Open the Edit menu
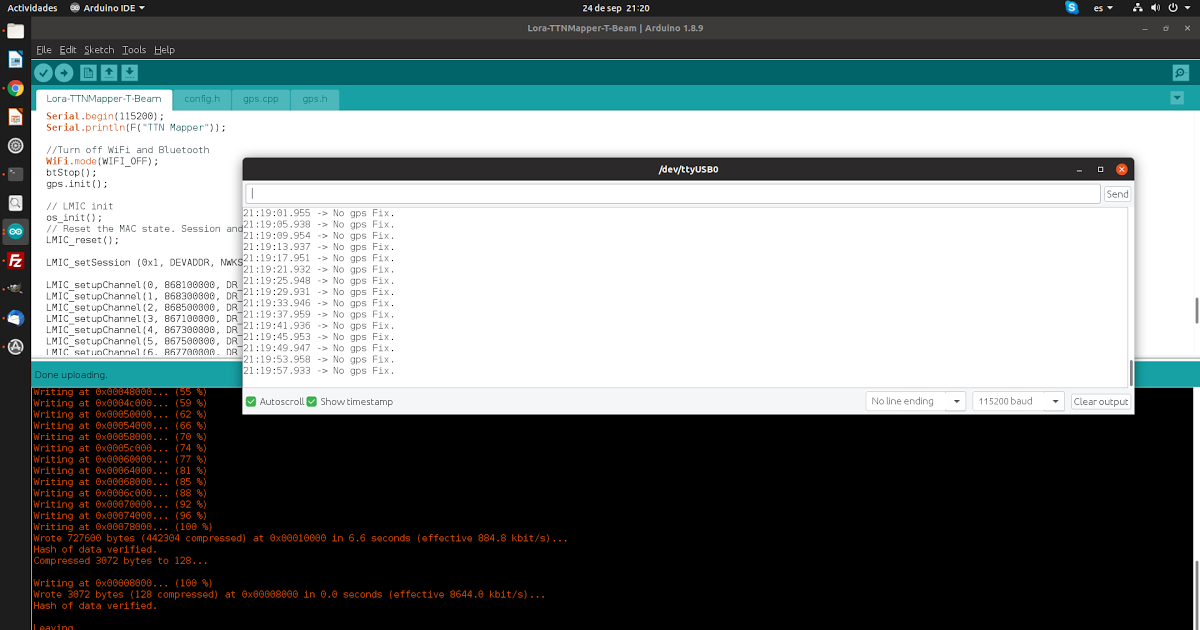This screenshot has height=630, width=1200. point(68,50)
